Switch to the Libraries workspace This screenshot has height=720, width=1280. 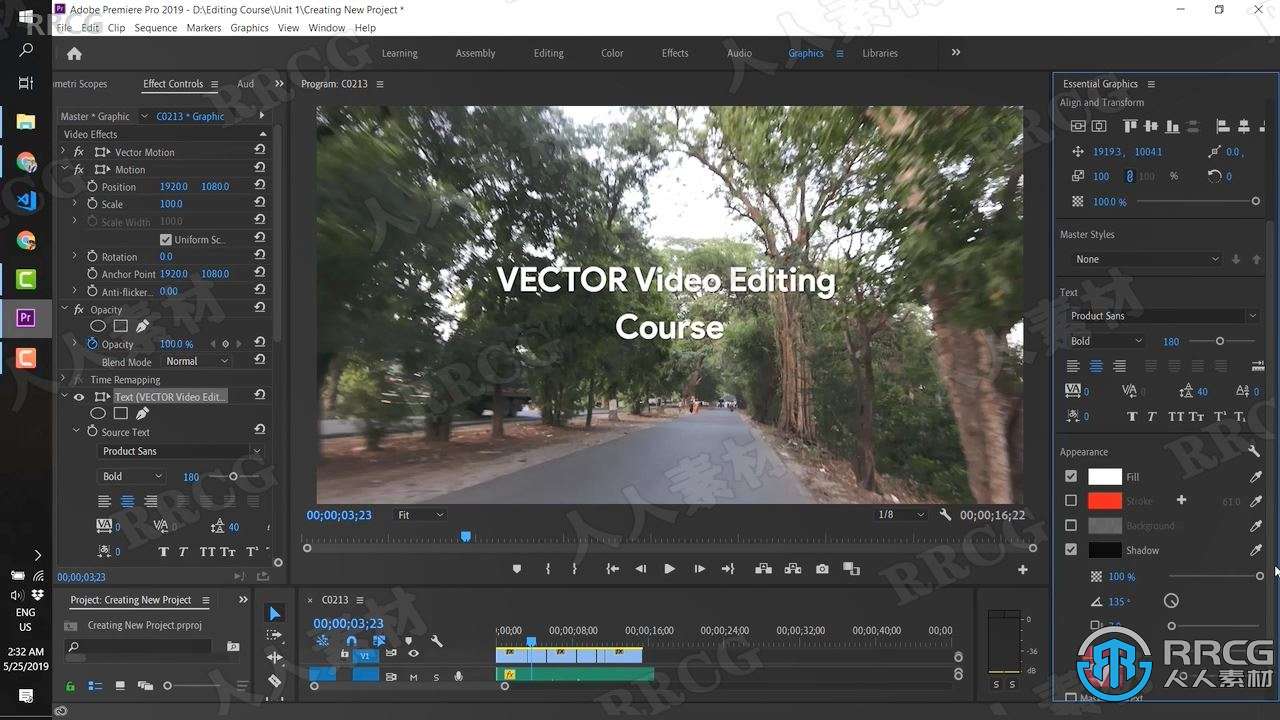click(880, 53)
